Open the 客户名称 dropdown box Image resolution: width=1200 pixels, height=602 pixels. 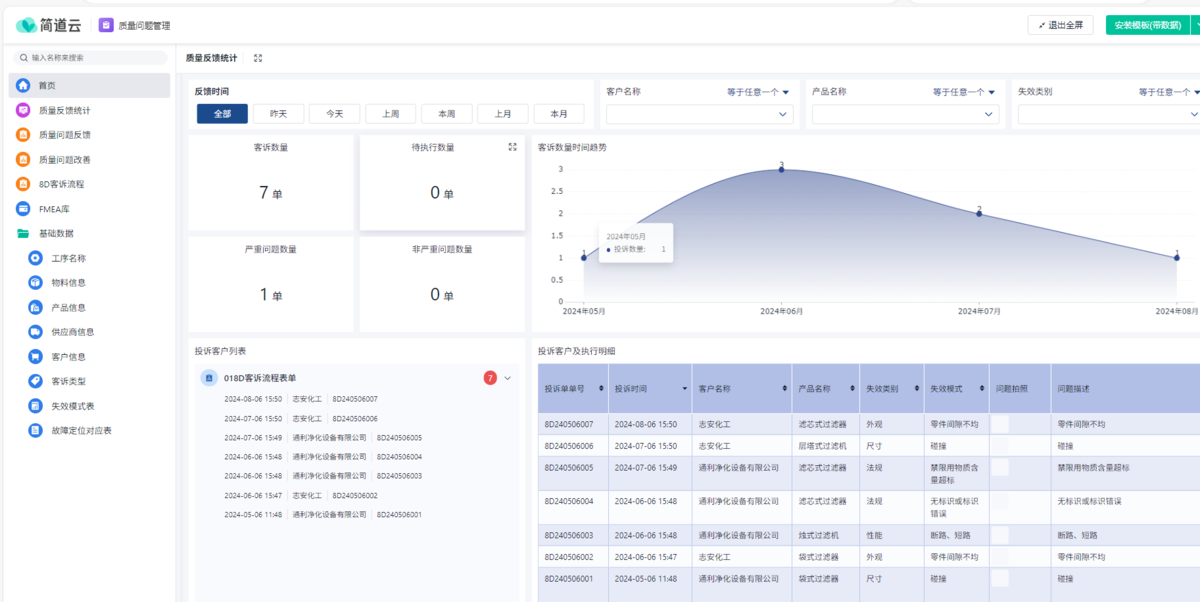698,115
